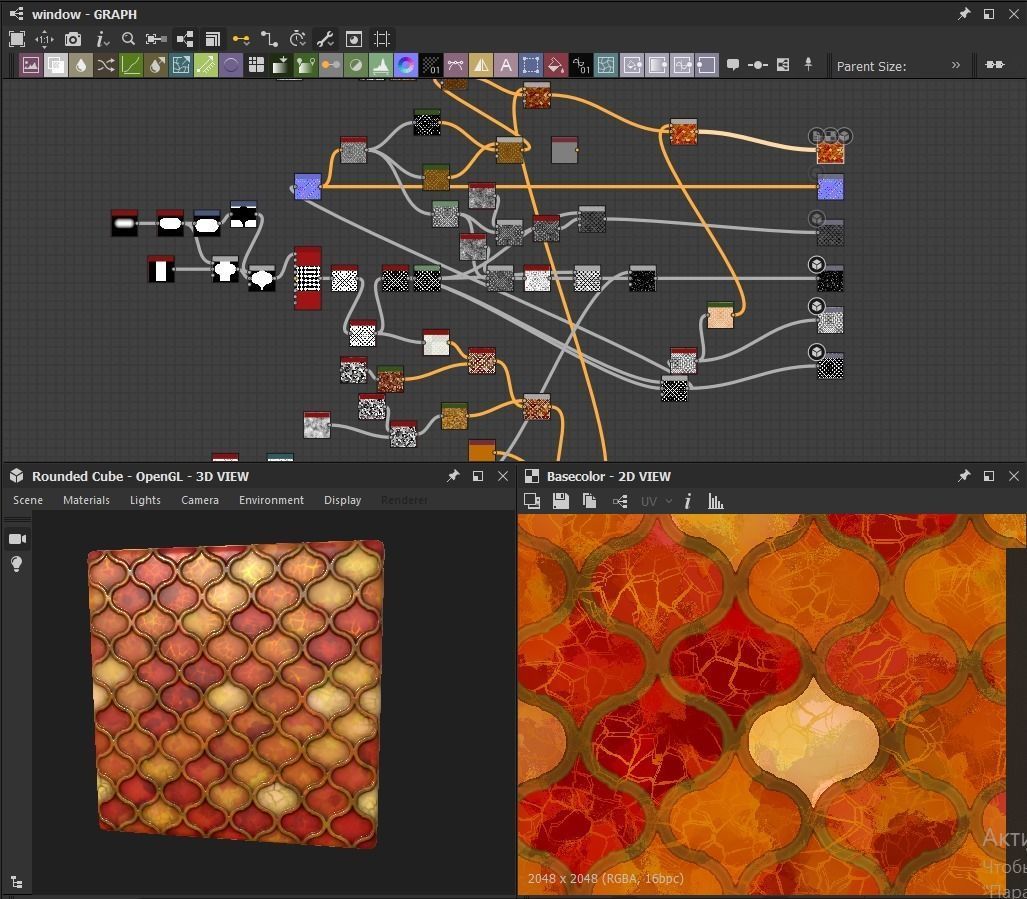The width and height of the screenshot is (1027, 899).
Task: Toggle the light bulb in the 3D view sidebar
Action: [x=16, y=564]
